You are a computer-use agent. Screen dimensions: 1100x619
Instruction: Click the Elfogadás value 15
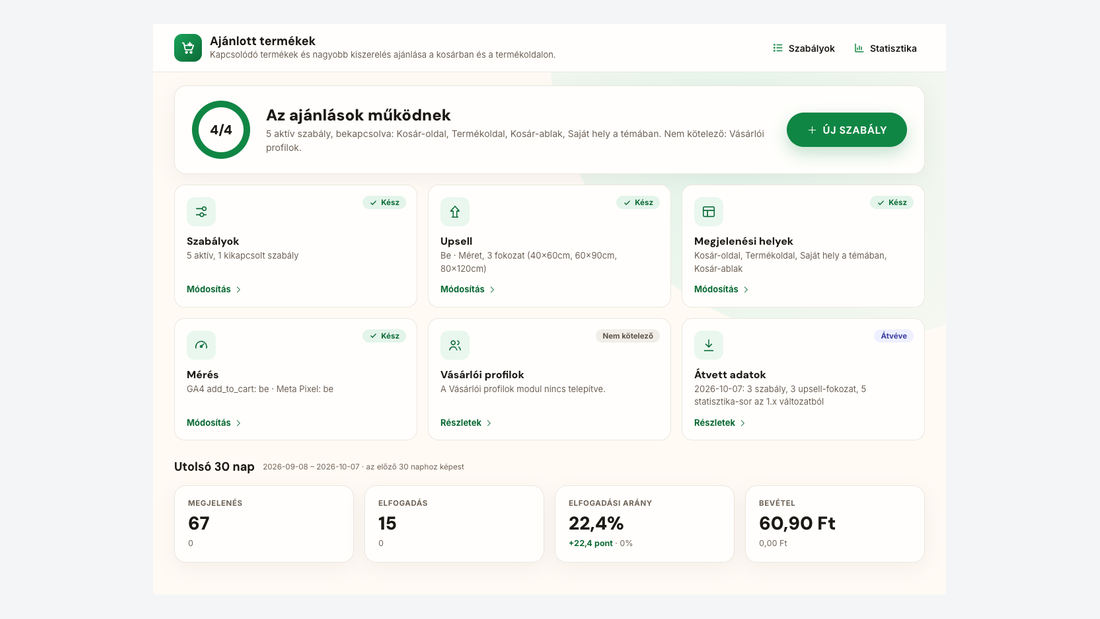(387, 523)
